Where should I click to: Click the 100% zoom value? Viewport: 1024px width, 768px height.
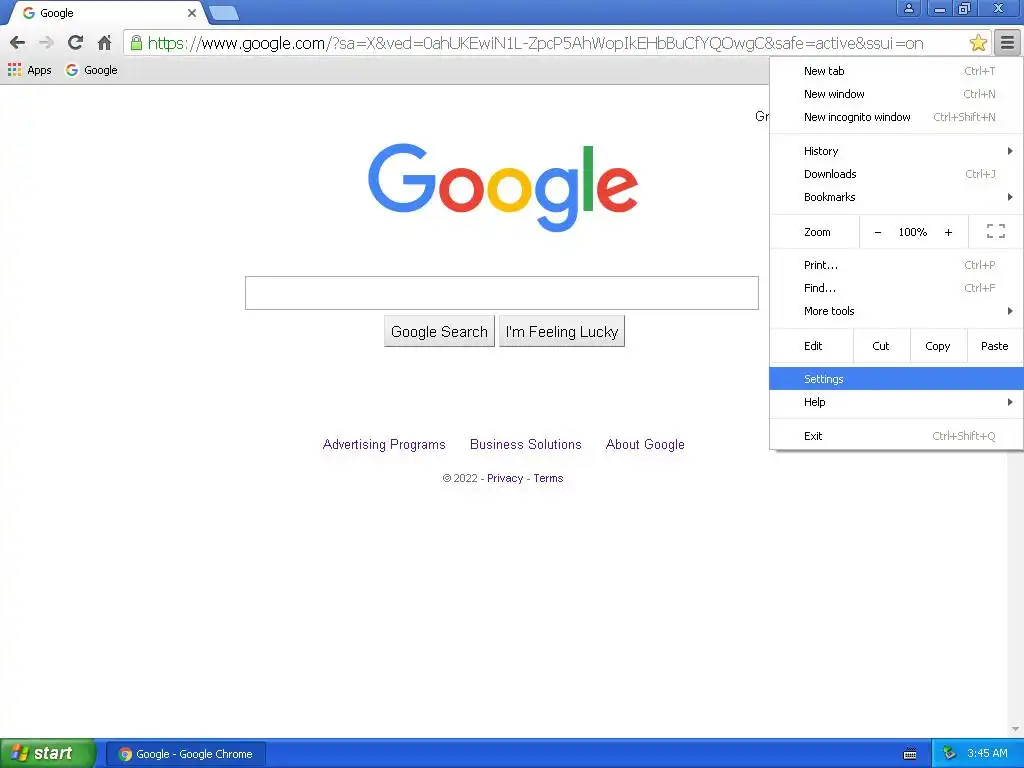coord(912,232)
